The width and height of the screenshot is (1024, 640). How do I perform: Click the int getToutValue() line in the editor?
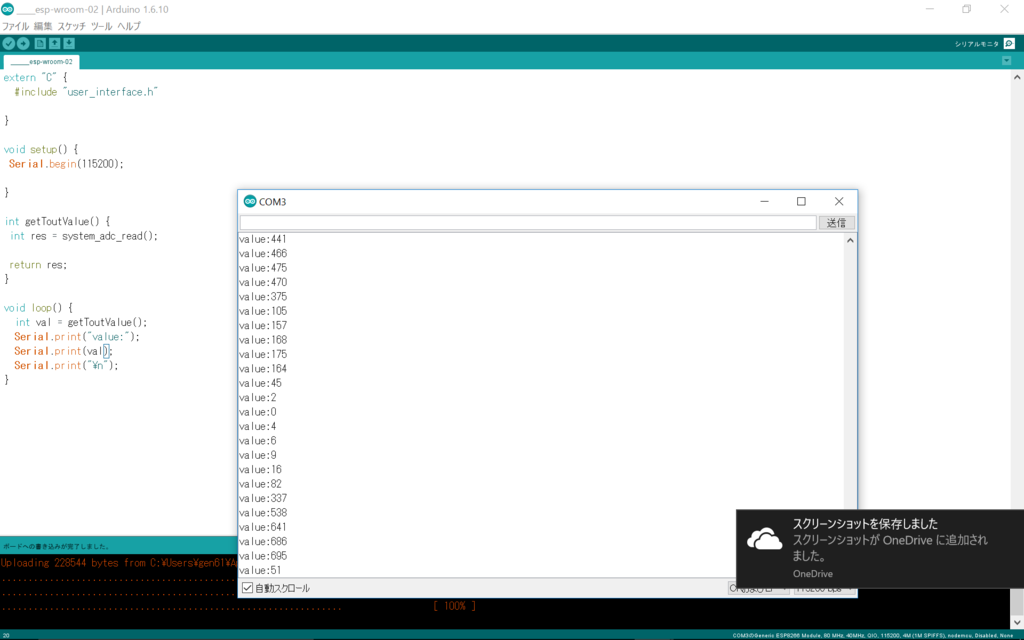coord(57,221)
